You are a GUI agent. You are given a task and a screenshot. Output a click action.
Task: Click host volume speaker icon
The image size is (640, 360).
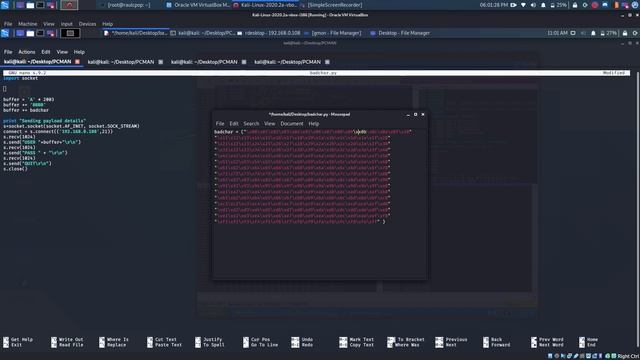click(x=533, y=5)
